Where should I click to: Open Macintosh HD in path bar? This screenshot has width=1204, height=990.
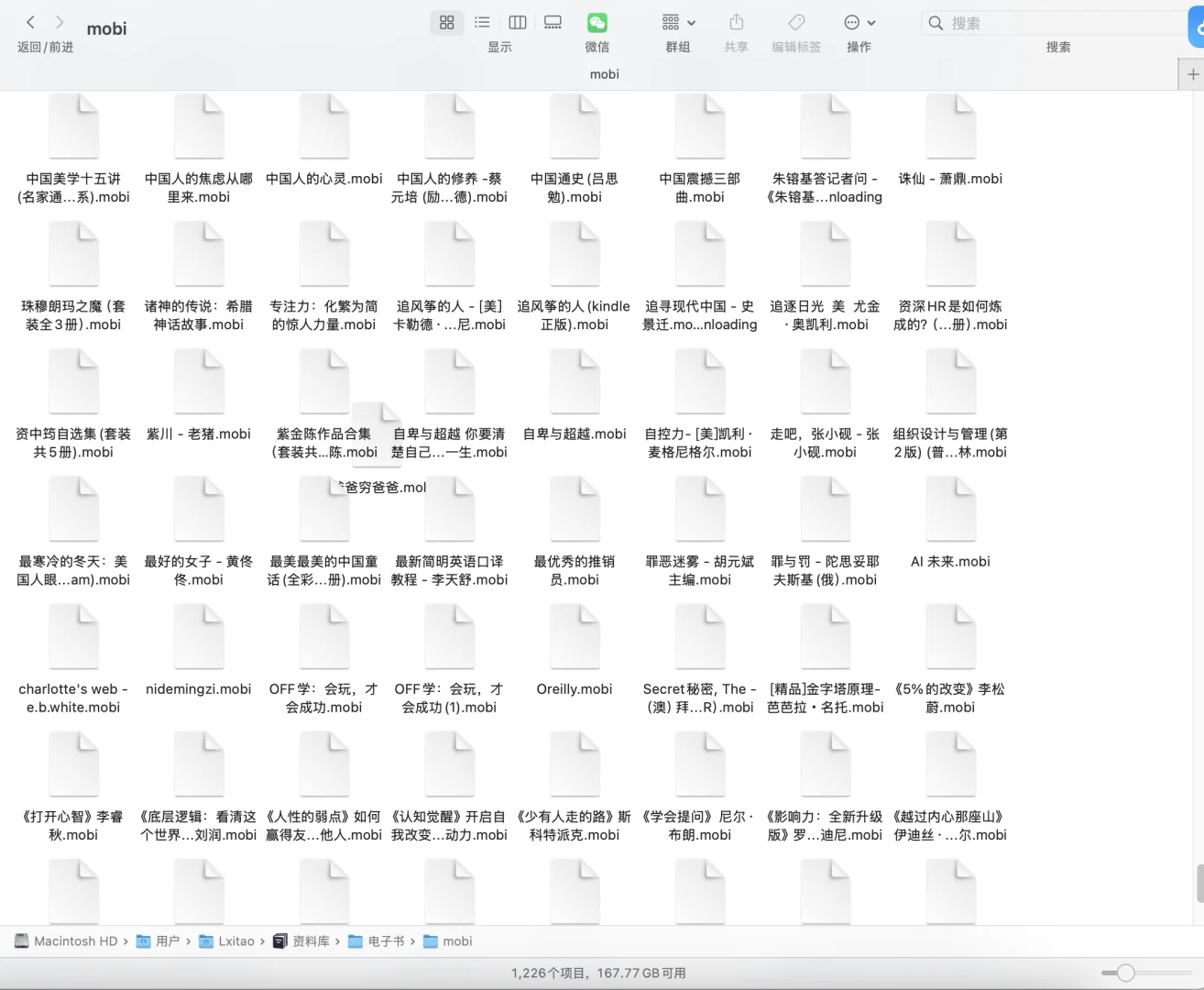(x=66, y=941)
